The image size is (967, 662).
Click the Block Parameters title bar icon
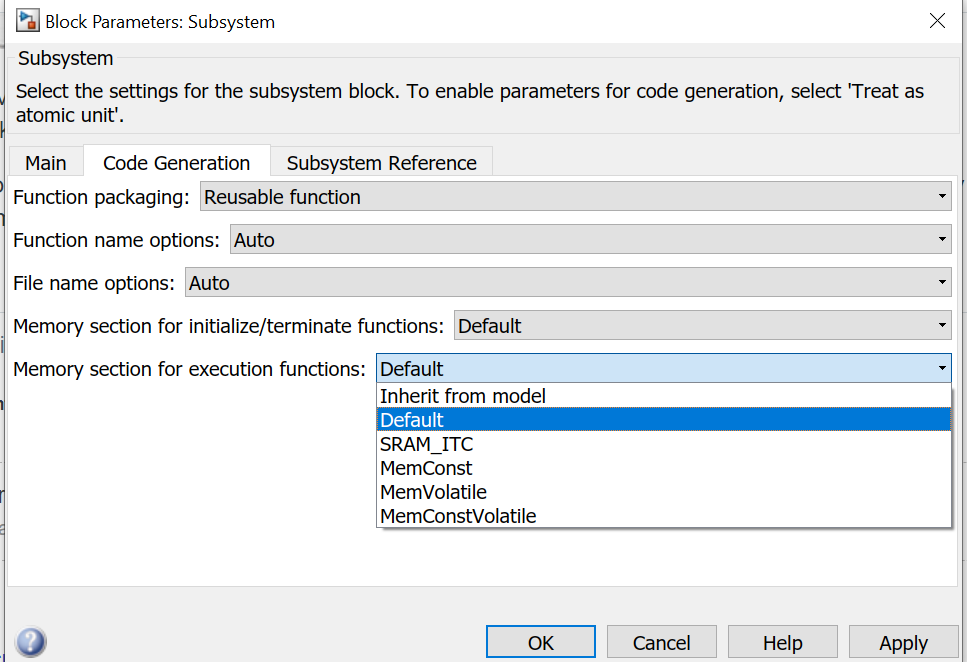point(27,21)
